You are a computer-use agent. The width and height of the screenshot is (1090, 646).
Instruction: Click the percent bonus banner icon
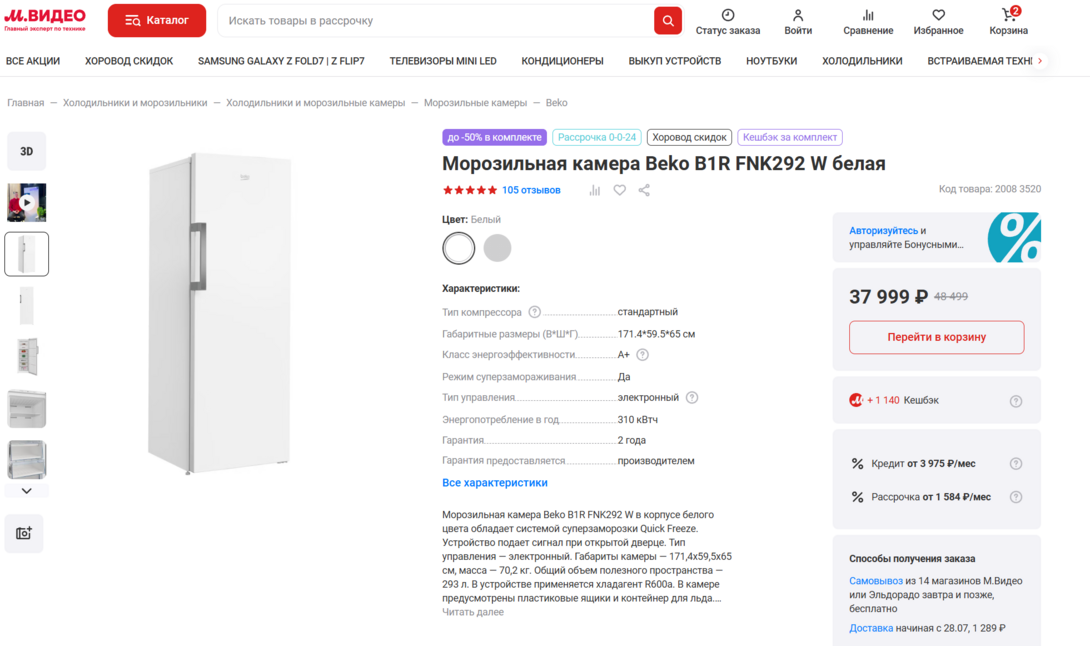pos(1014,237)
